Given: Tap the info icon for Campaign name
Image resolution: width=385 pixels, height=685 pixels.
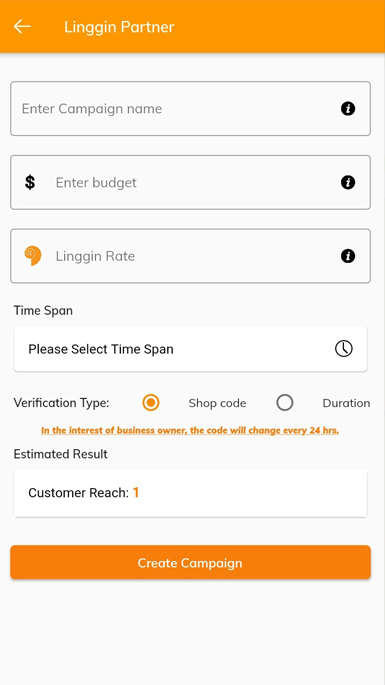Looking at the screenshot, I should click(348, 108).
